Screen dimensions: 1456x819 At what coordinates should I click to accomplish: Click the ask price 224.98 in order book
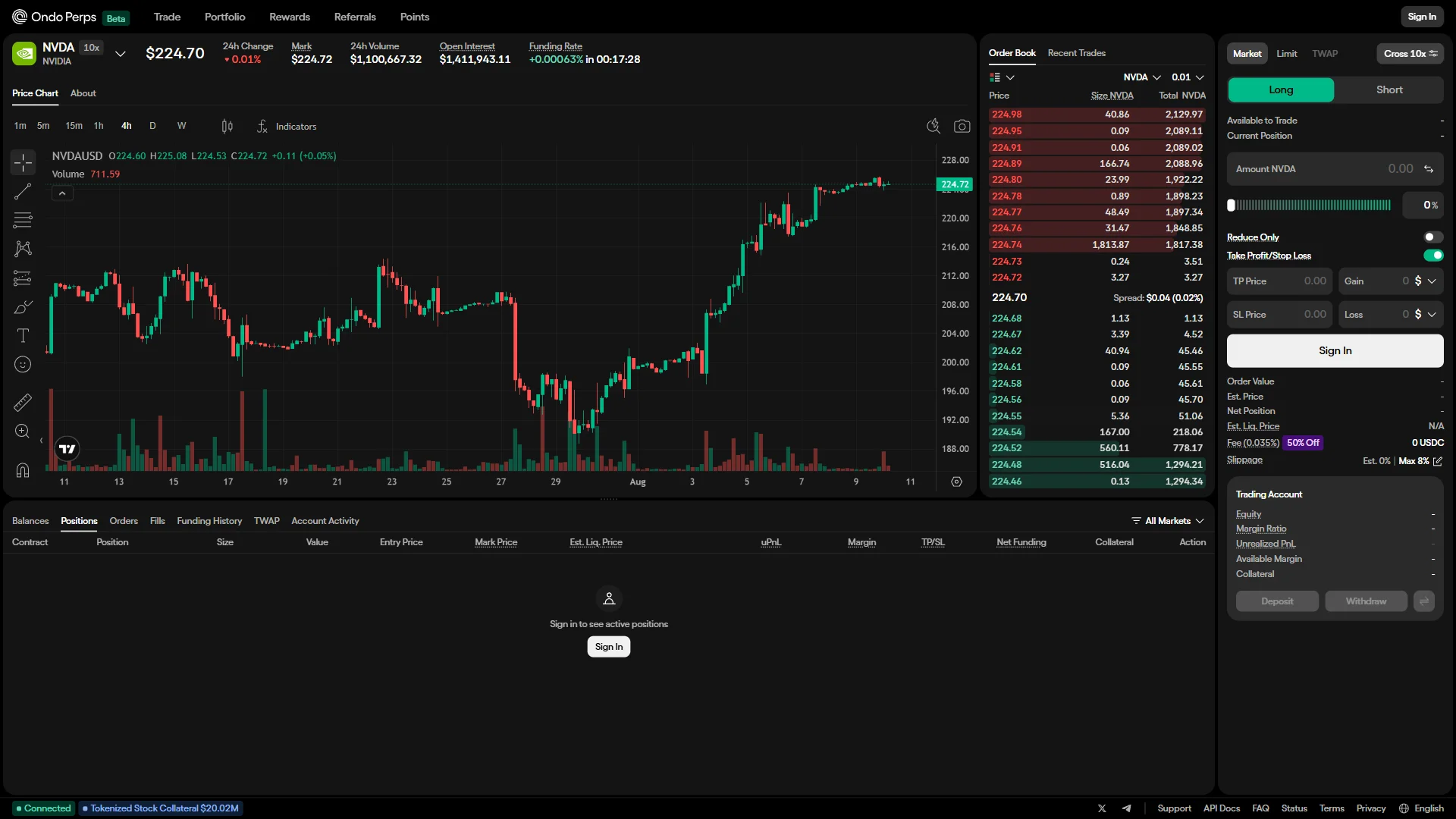(x=1006, y=115)
